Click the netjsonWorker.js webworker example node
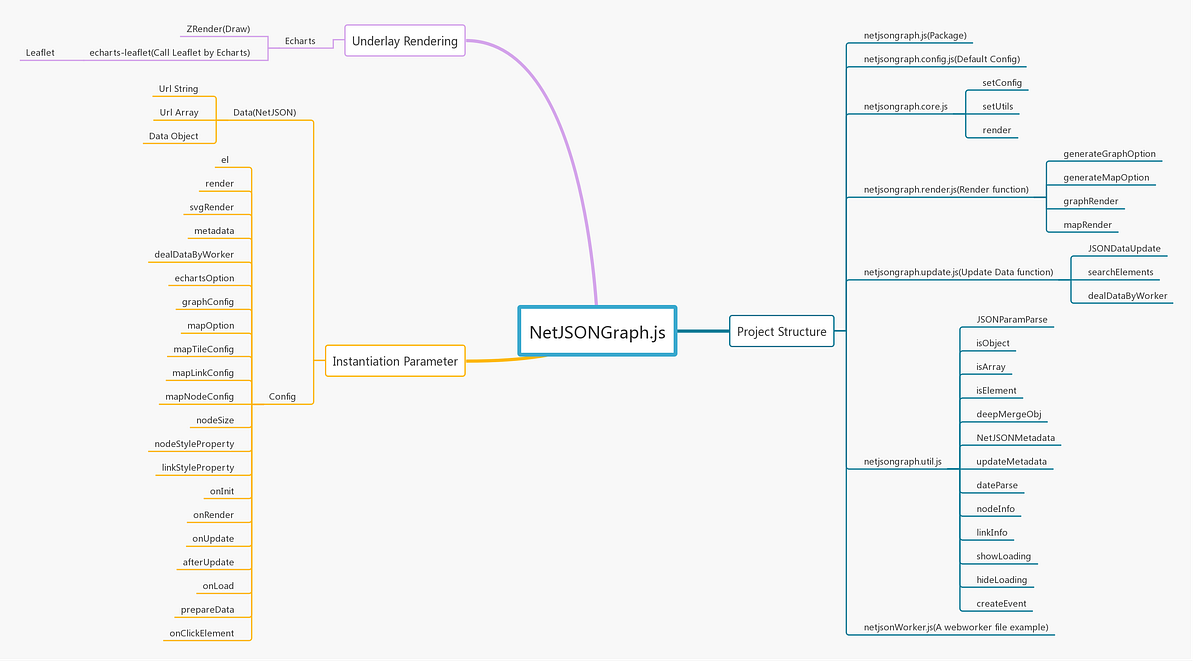The height and width of the screenshot is (665, 1200). 957,629
